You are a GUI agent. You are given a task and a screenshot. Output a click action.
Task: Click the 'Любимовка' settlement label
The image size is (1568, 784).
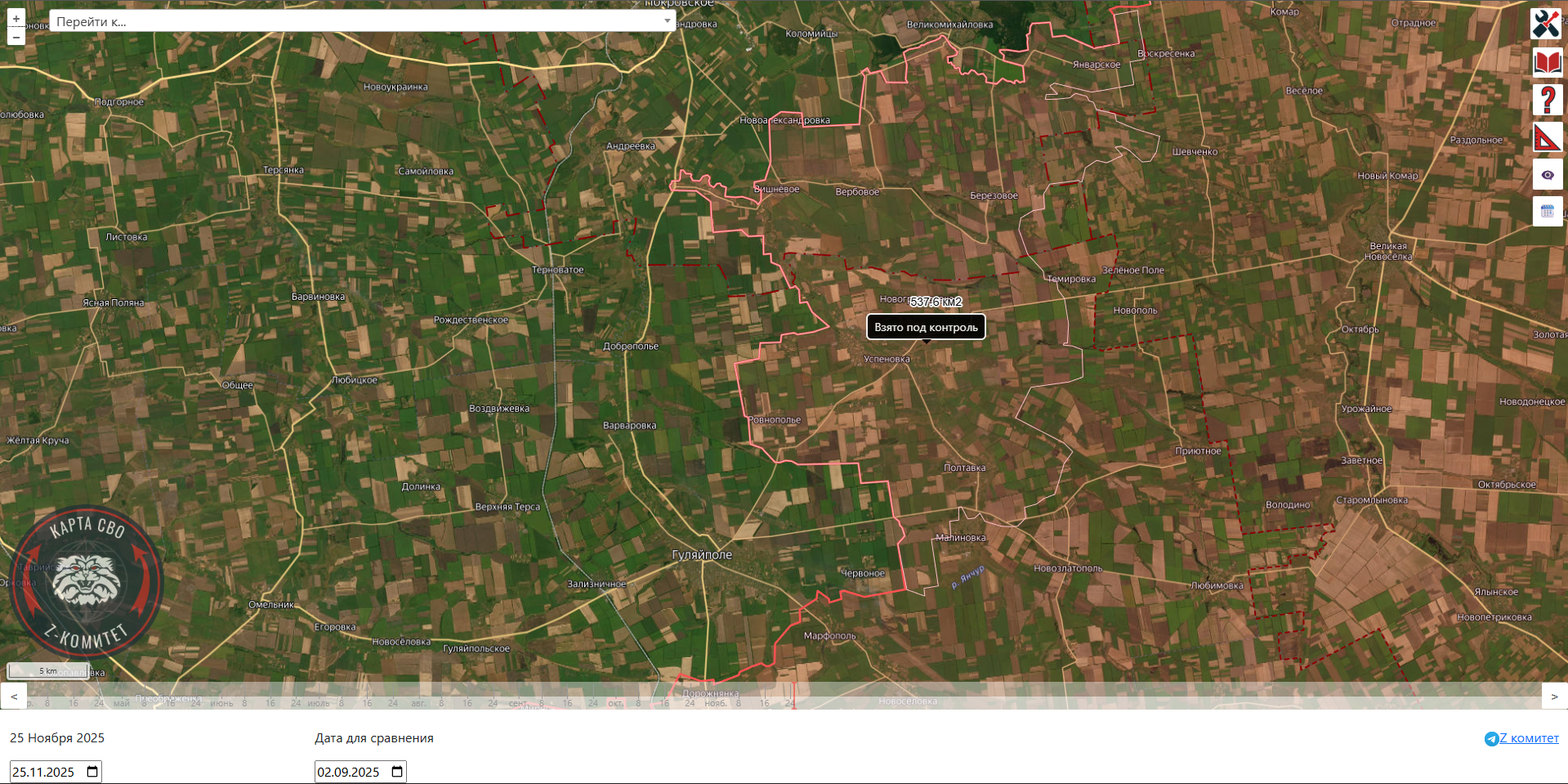point(1217,585)
